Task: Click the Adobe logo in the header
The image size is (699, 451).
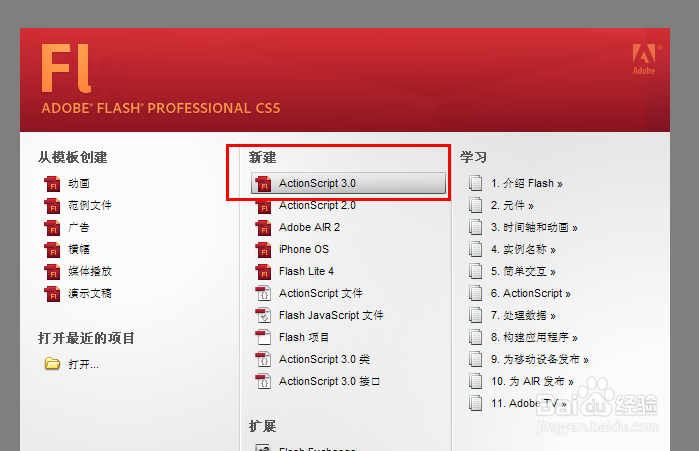Action: 645,59
